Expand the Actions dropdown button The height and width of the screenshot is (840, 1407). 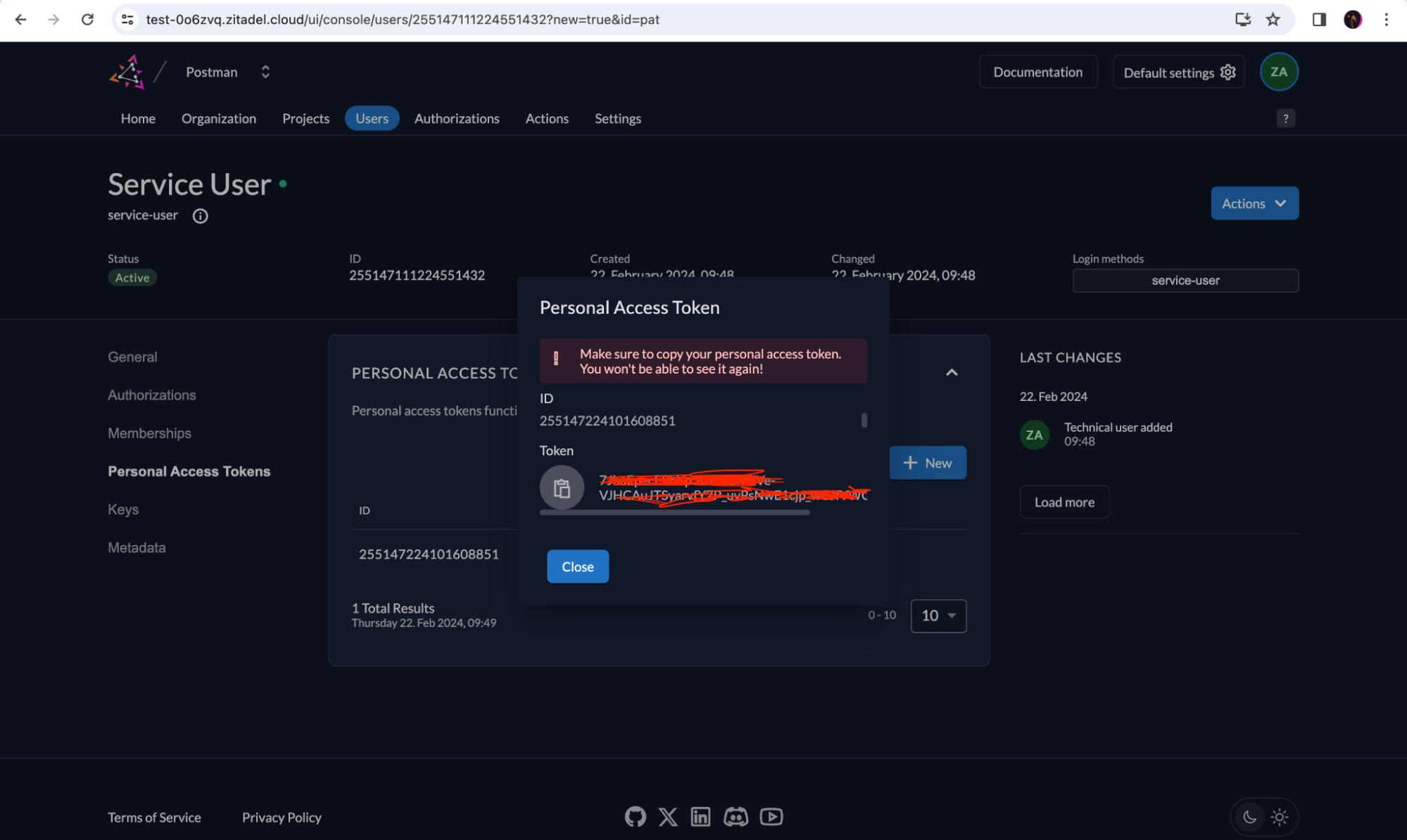click(1253, 202)
